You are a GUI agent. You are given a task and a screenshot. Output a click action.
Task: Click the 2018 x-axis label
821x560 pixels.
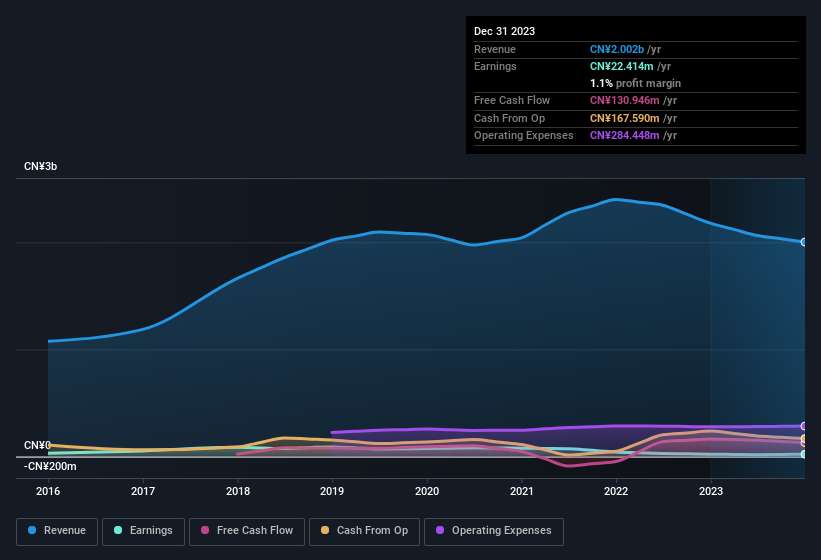pos(238,491)
